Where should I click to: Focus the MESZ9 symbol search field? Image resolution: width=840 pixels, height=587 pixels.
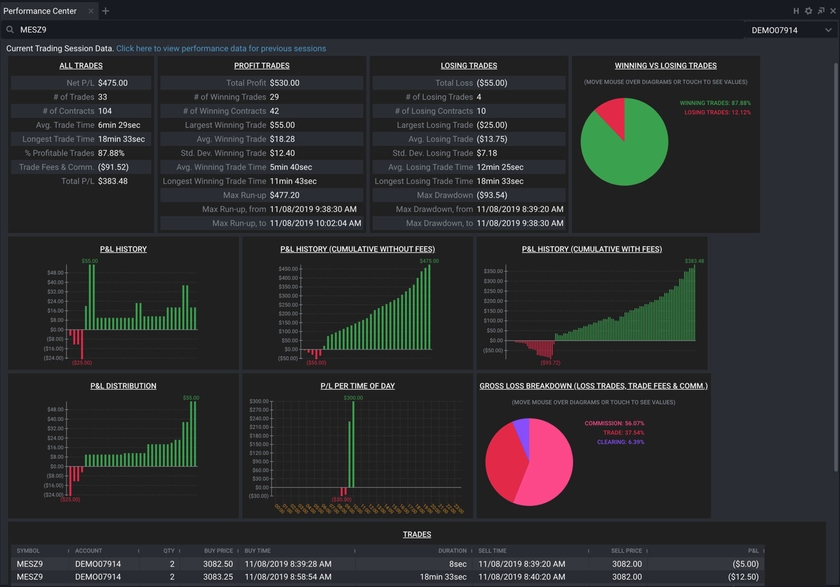coord(300,30)
